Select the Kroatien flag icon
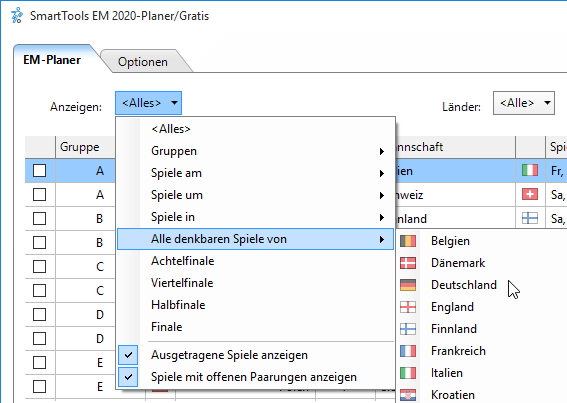Screen dimensions: 567x403 408,395
